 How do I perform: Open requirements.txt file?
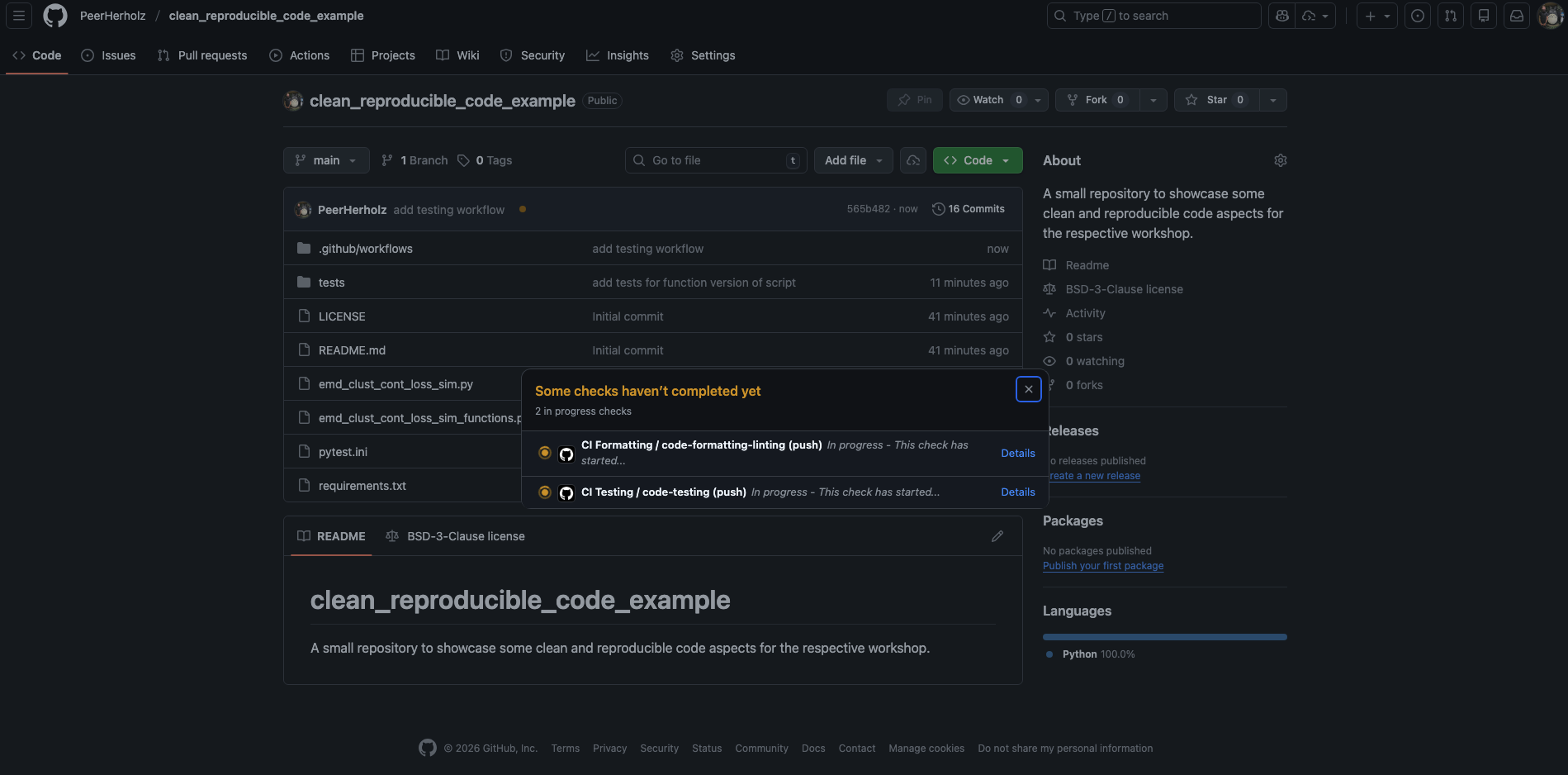[362, 486]
